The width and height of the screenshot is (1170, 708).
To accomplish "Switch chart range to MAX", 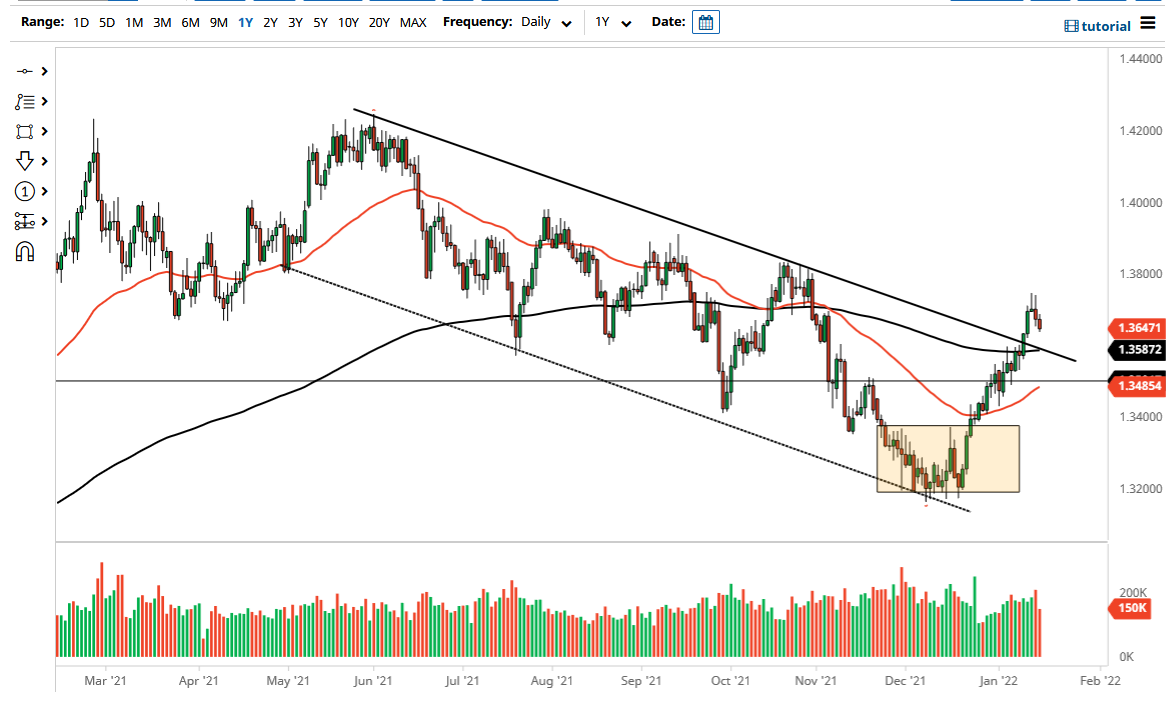I will (x=413, y=22).
